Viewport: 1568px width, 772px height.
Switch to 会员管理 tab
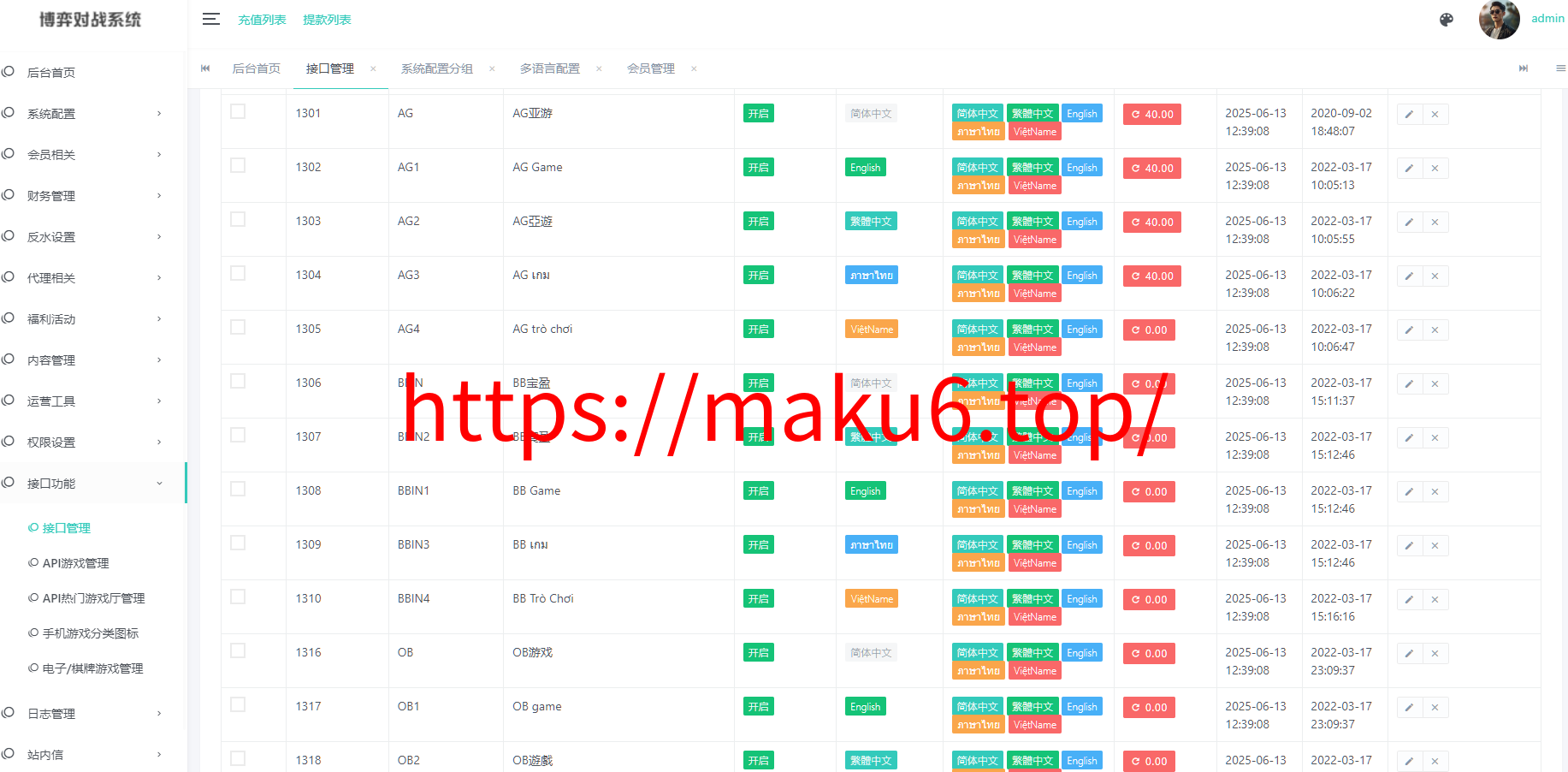[x=651, y=68]
